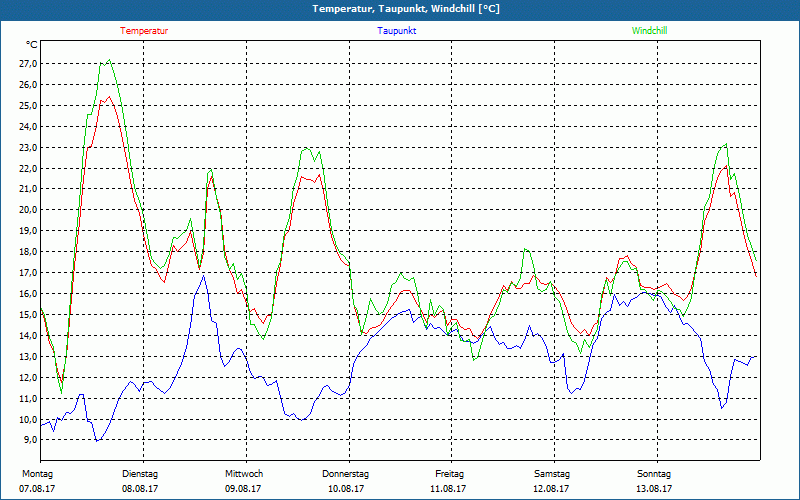Click the date 11.08.17
800x500 pixels.
pyautogui.click(x=448, y=489)
